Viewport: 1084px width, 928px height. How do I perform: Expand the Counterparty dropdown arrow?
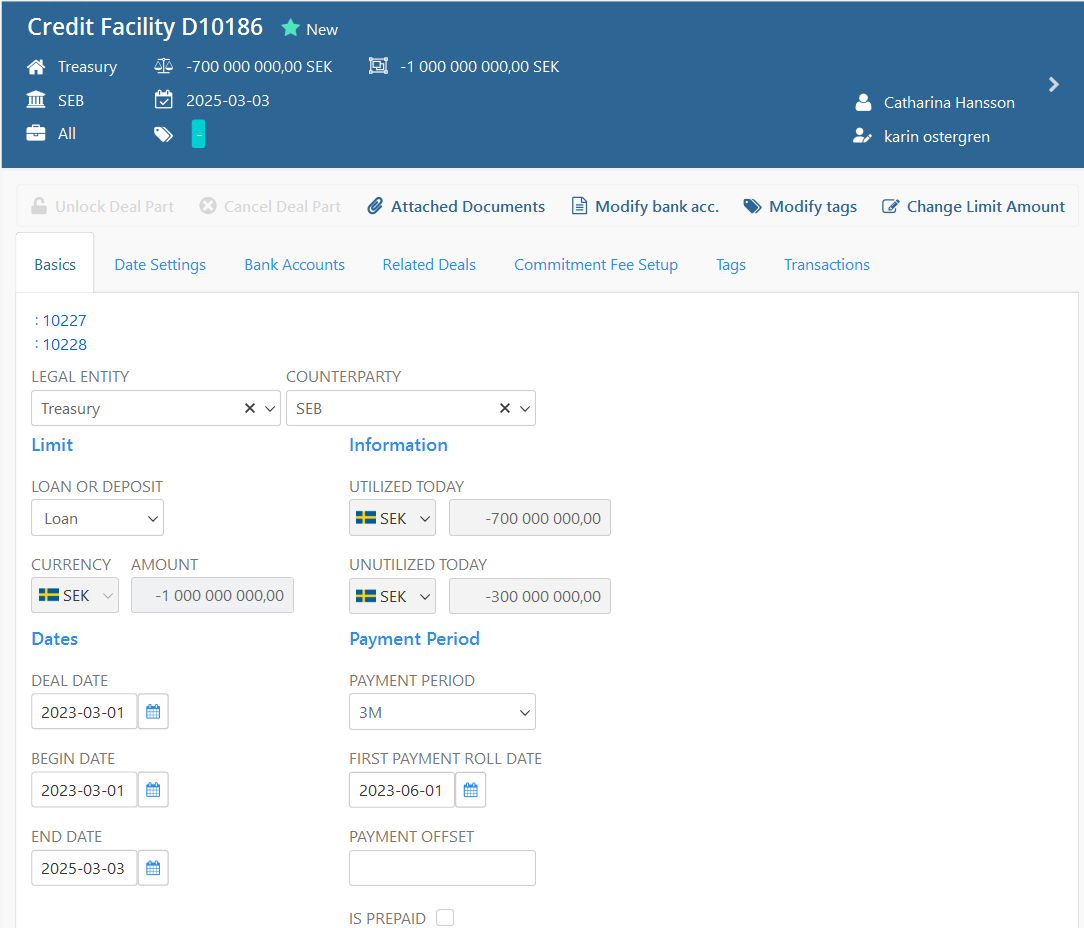pyautogui.click(x=525, y=408)
